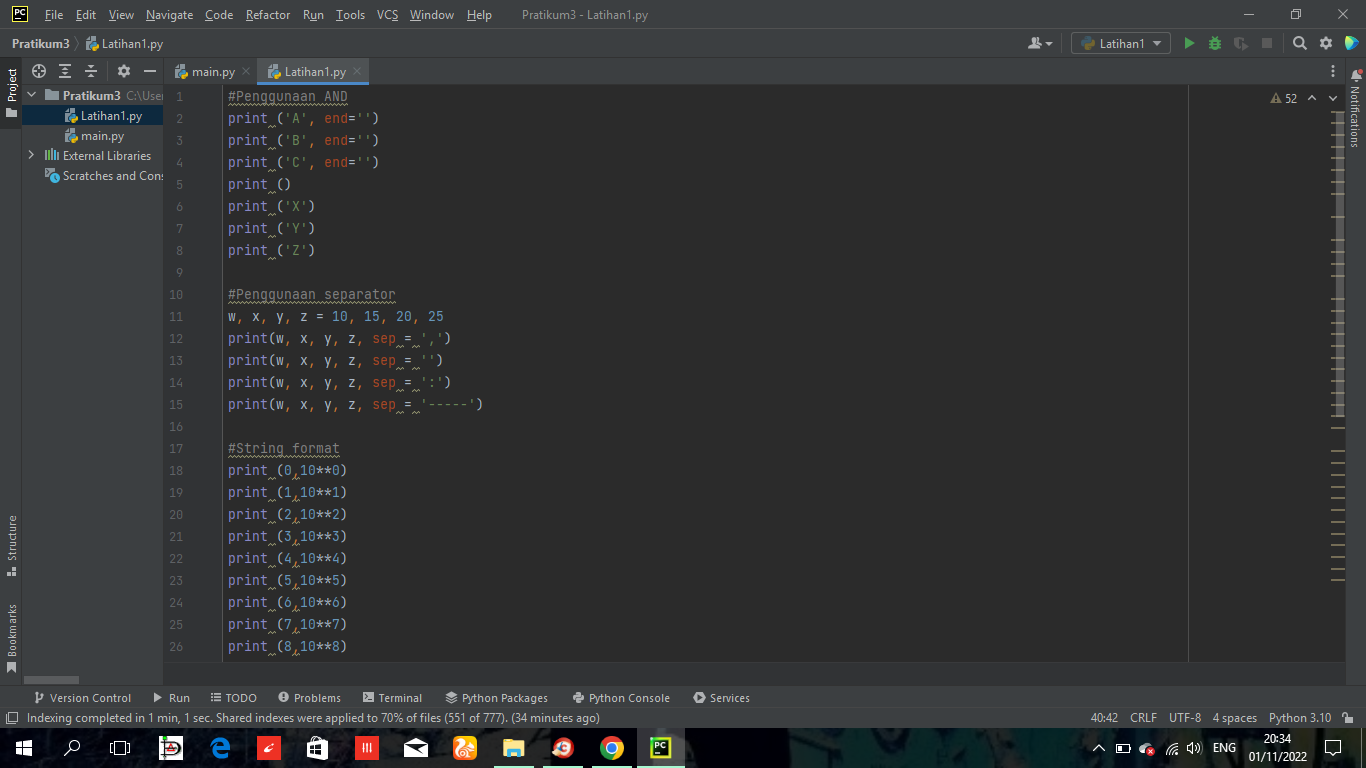Open Scratches and Consoles node
The image size is (1366, 768).
point(104,176)
